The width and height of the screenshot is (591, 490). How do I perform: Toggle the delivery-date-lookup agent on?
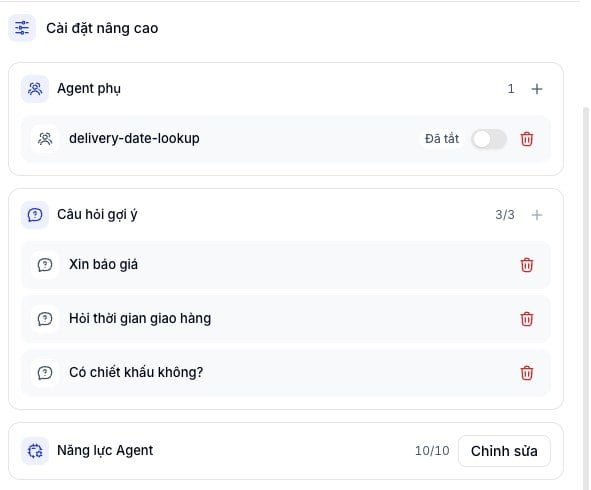coord(488,139)
